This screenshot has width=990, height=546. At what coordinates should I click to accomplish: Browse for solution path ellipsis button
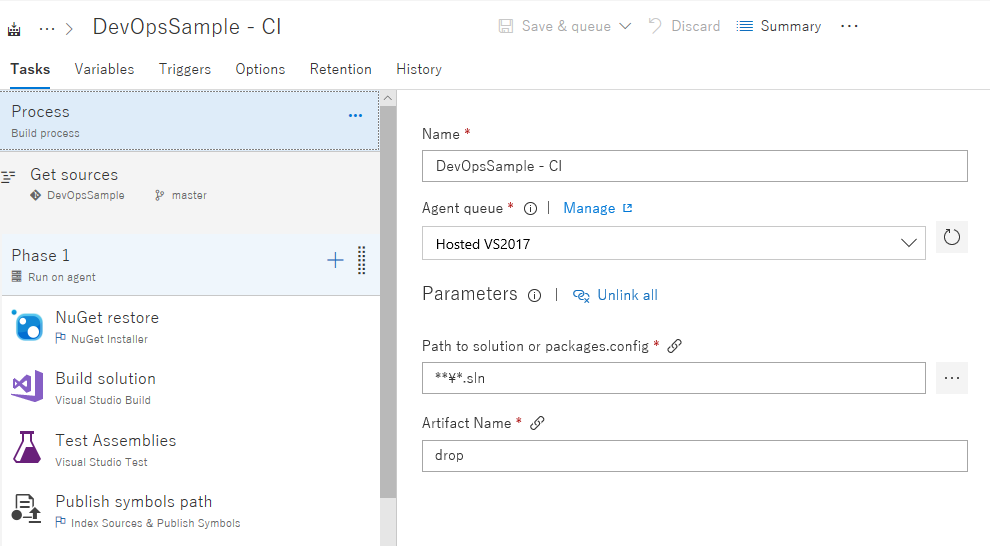pos(951,378)
